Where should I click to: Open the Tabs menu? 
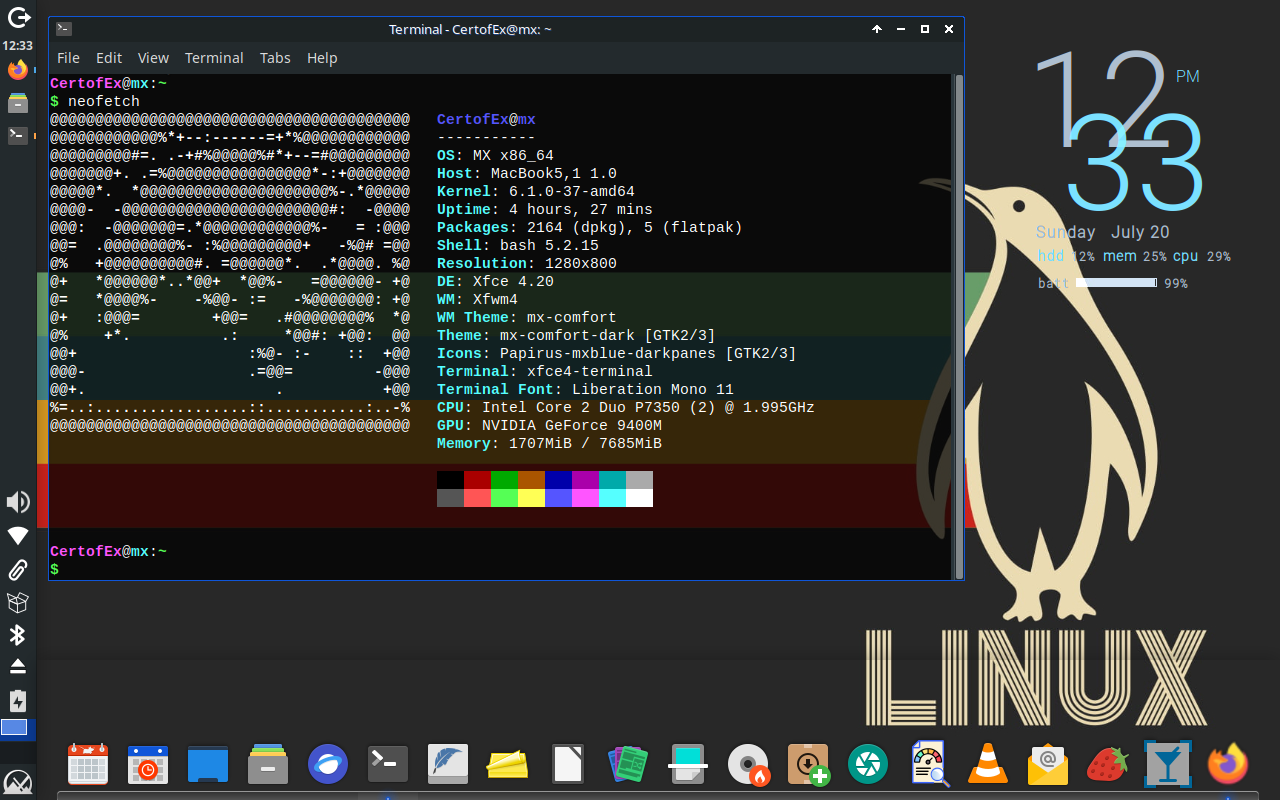(275, 58)
